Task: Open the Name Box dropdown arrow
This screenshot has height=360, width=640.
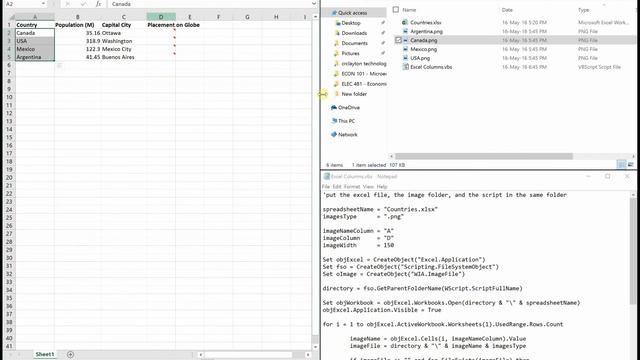Action: 43,4
